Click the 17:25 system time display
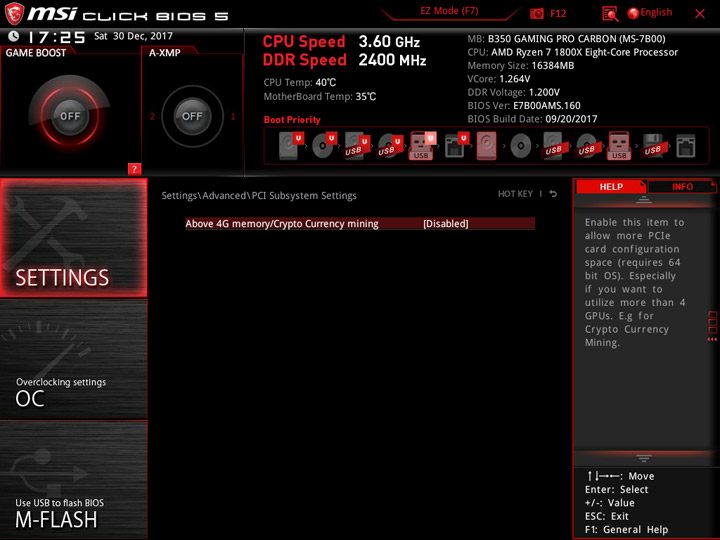Viewport: 720px width, 540px height. pos(56,37)
